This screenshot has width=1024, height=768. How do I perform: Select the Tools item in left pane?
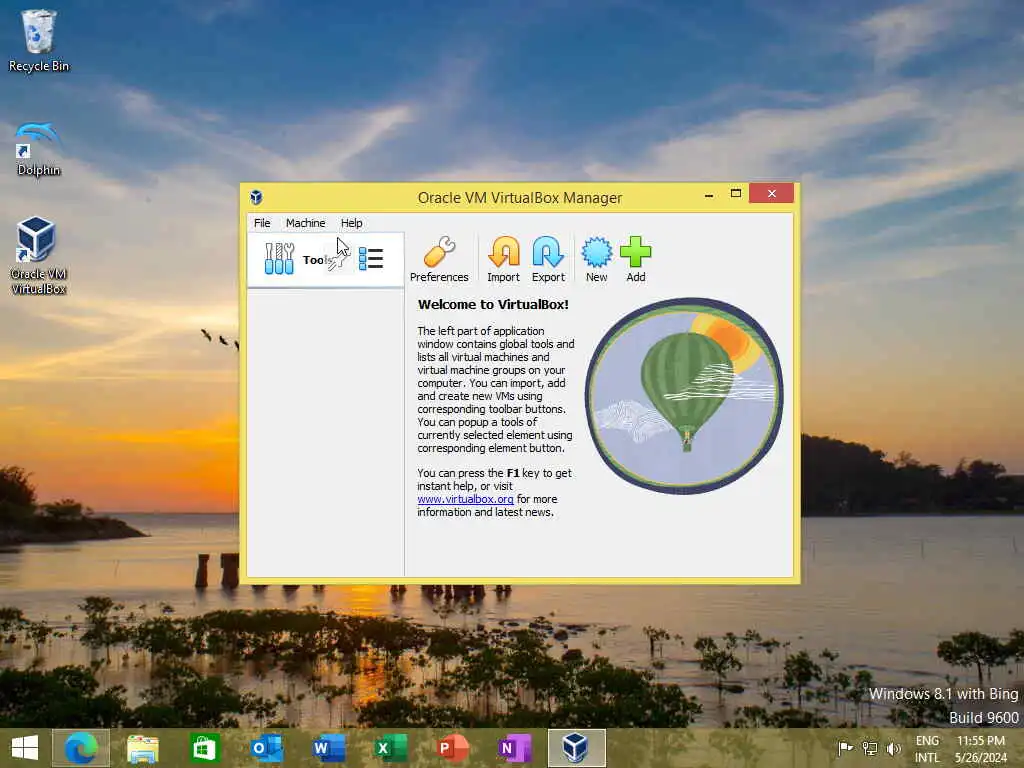[325, 260]
